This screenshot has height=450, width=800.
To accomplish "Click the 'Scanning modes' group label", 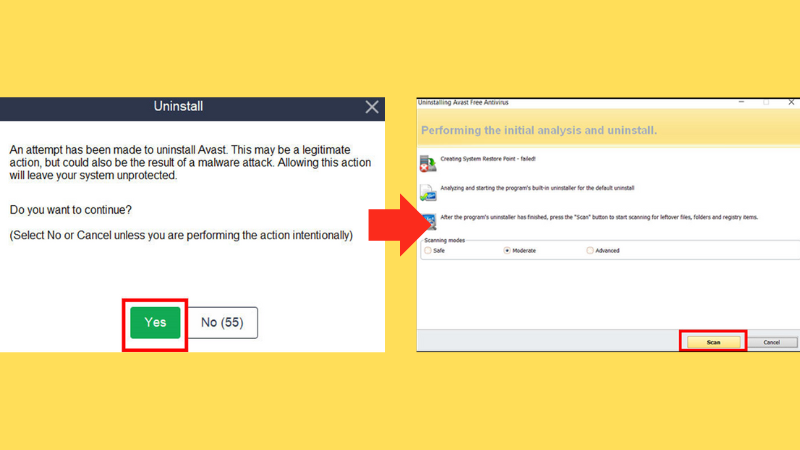I will (x=444, y=240).
